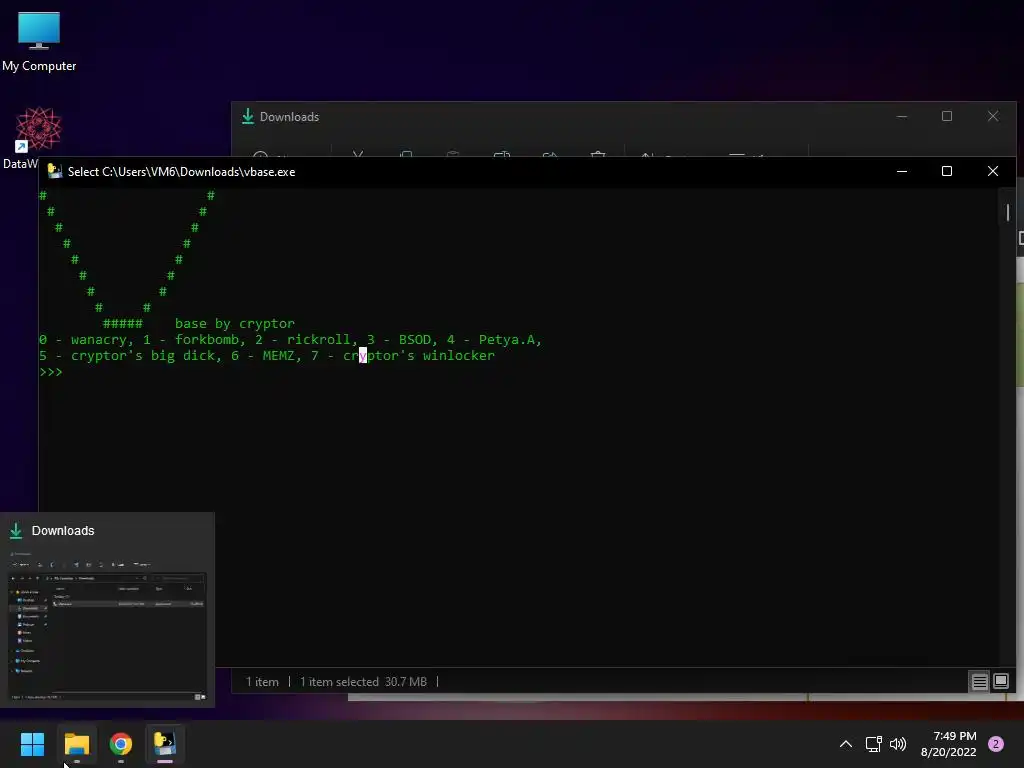Open the notification center badge showing 2

(996, 744)
